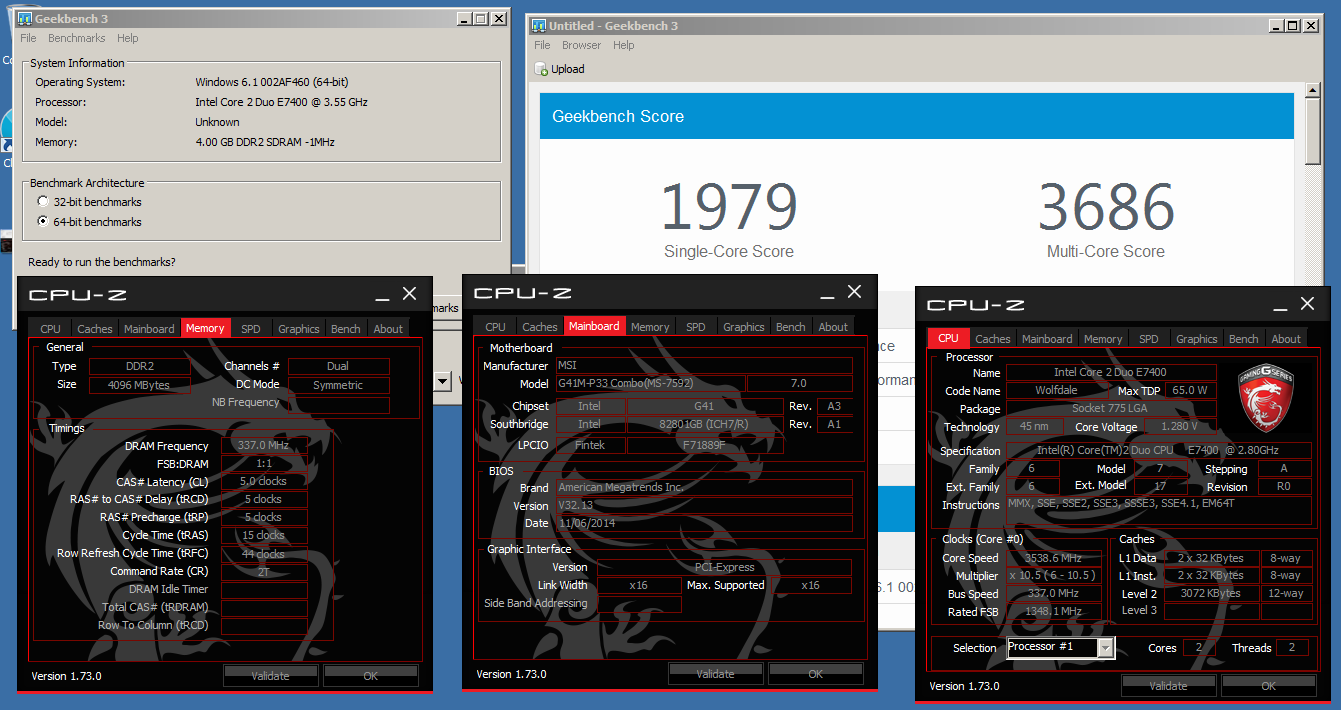The height and width of the screenshot is (710, 1341).
Task: Click OK in Memory CPU-Z window
Action: (x=370, y=675)
